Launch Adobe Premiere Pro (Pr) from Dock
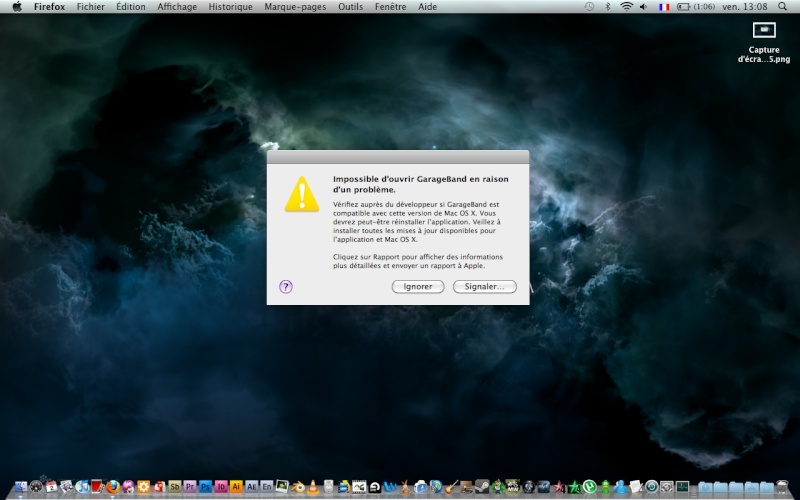Image resolution: width=800 pixels, height=500 pixels. [x=190, y=487]
